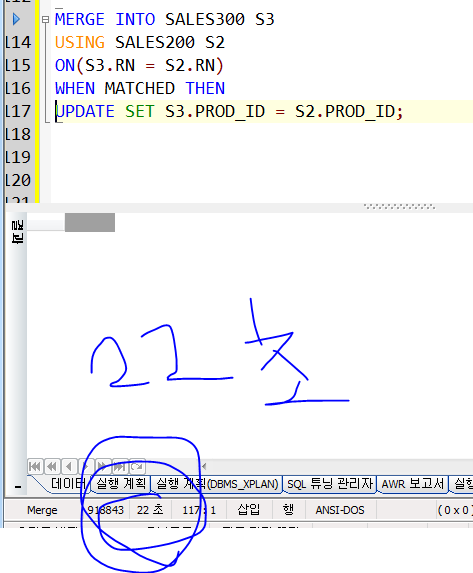The image size is (473, 573).
Task: Click the current statement arrow marker beside MERGE
Action: [x=16, y=19]
